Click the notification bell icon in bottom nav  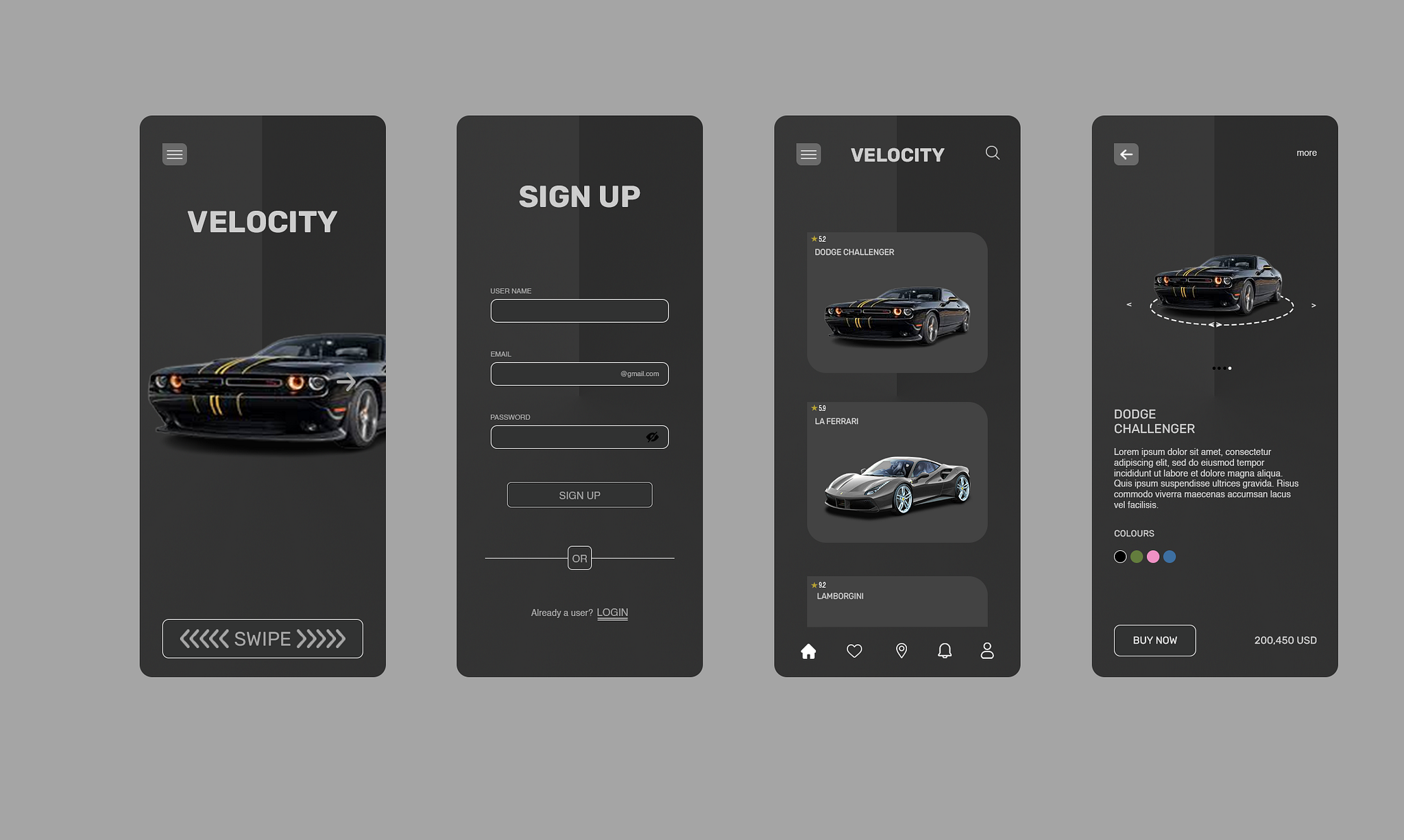coord(944,651)
